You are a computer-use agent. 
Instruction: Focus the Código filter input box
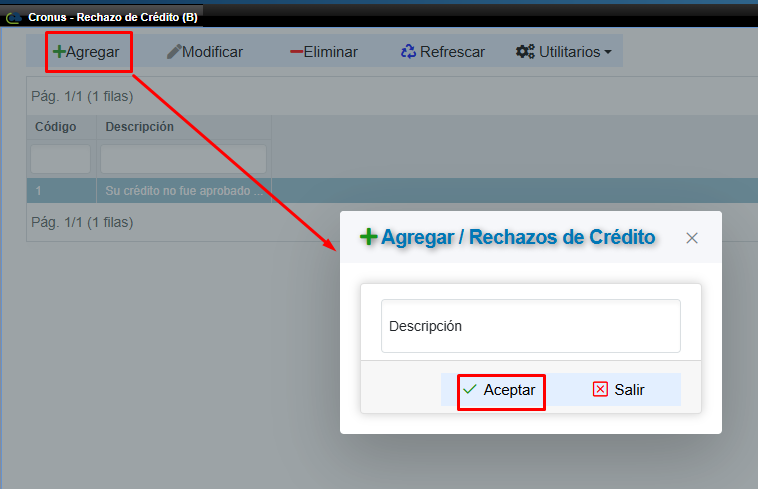point(60,159)
